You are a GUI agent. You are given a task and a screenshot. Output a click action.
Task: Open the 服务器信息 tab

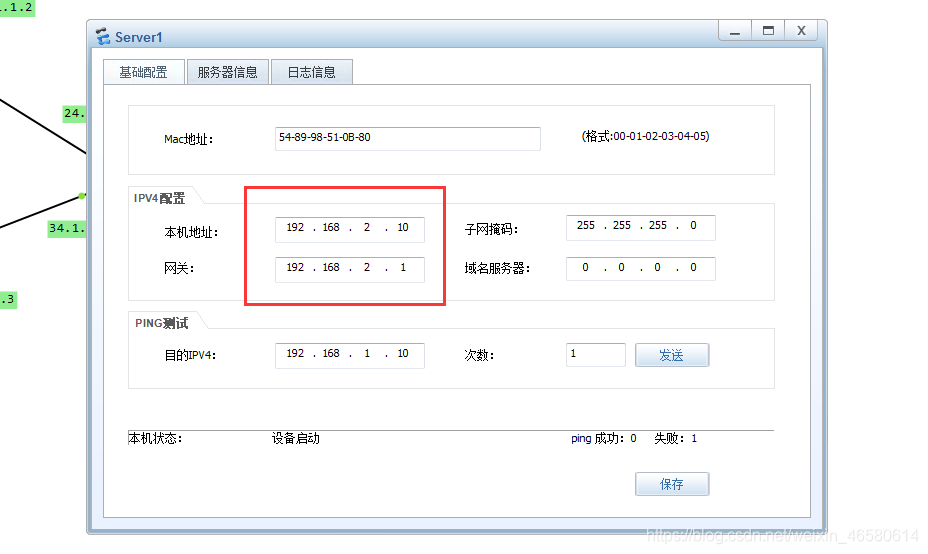pos(228,72)
